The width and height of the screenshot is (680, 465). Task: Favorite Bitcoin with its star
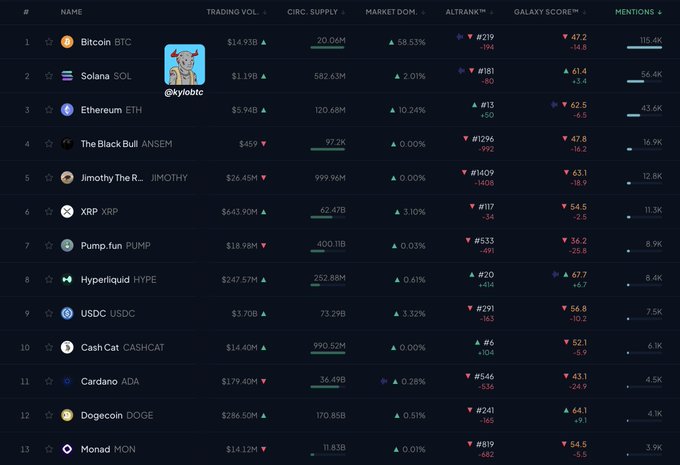coord(49,42)
